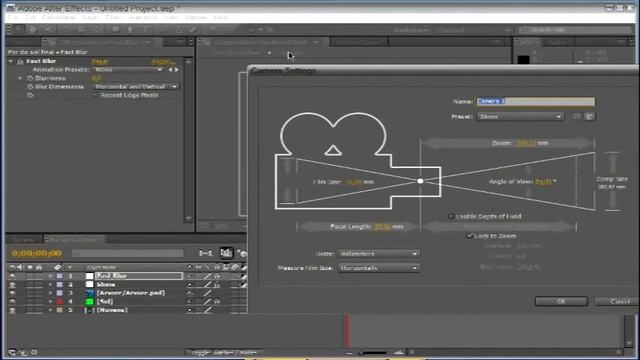Click Reset link for Fast Blur
This screenshot has width=640, height=360.
coord(100,62)
